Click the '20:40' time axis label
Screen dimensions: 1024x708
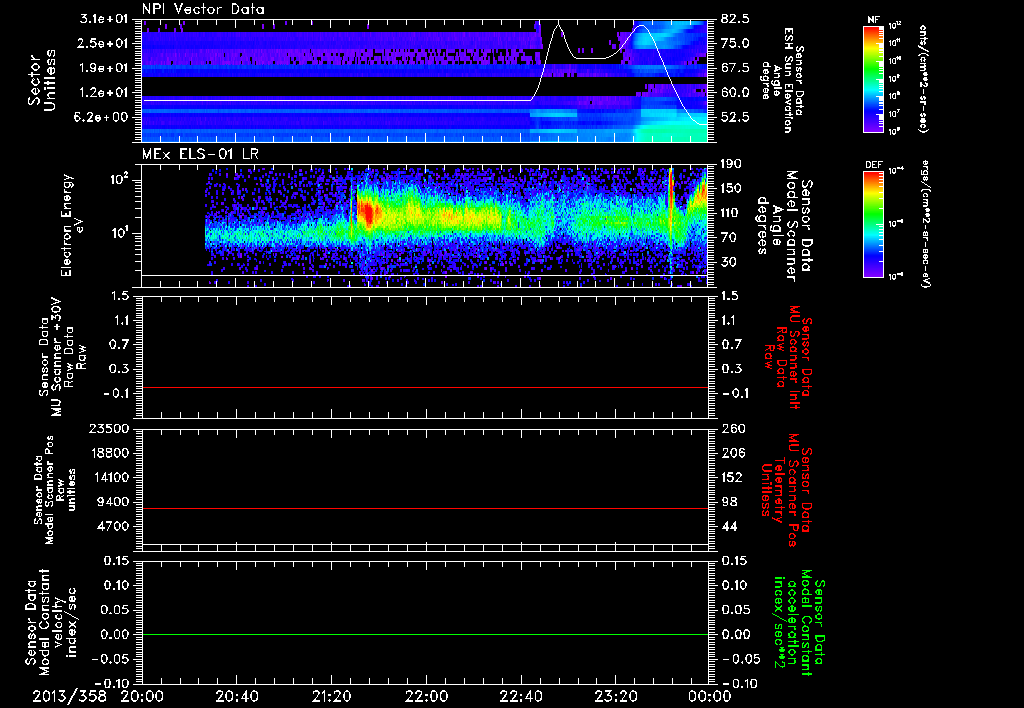click(x=237, y=696)
